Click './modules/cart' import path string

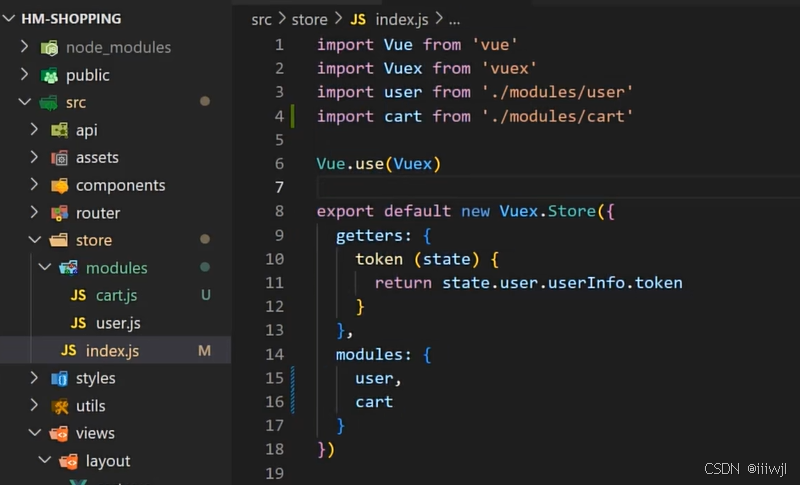557,116
